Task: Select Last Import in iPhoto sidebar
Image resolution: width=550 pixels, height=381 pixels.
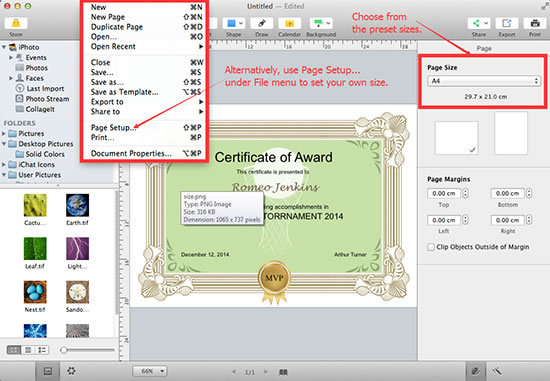Action: pyautogui.click(x=40, y=88)
